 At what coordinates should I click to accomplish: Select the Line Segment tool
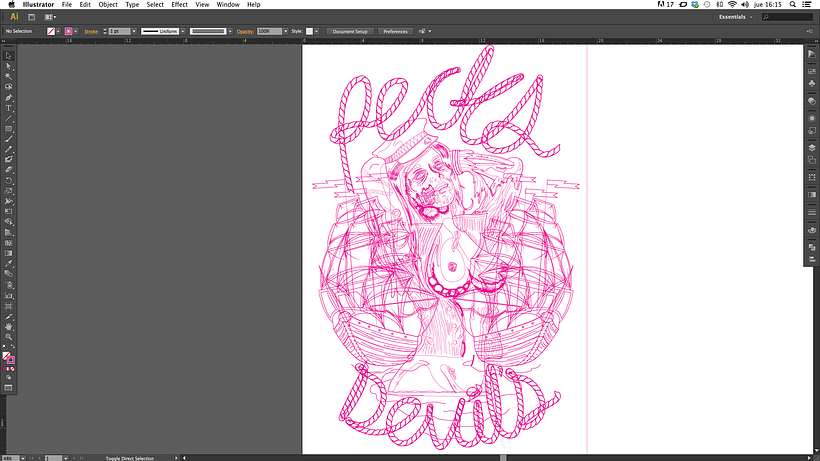tap(8, 119)
